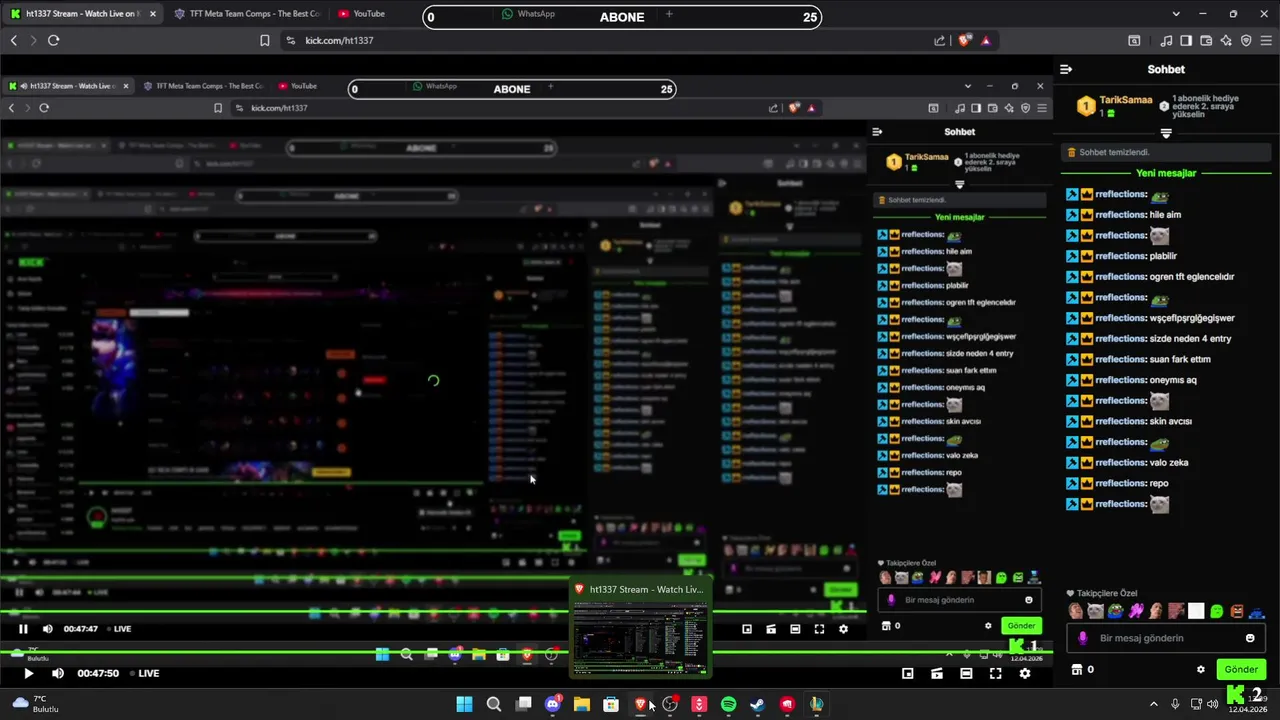1280x720 pixels.
Task: Toggle mini player in outermost player controls
Action: point(908,674)
